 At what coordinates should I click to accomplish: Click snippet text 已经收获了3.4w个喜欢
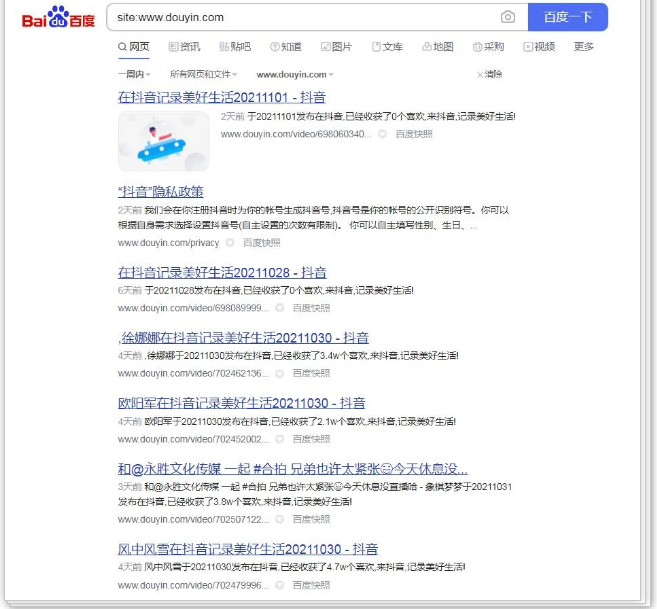coord(321,356)
